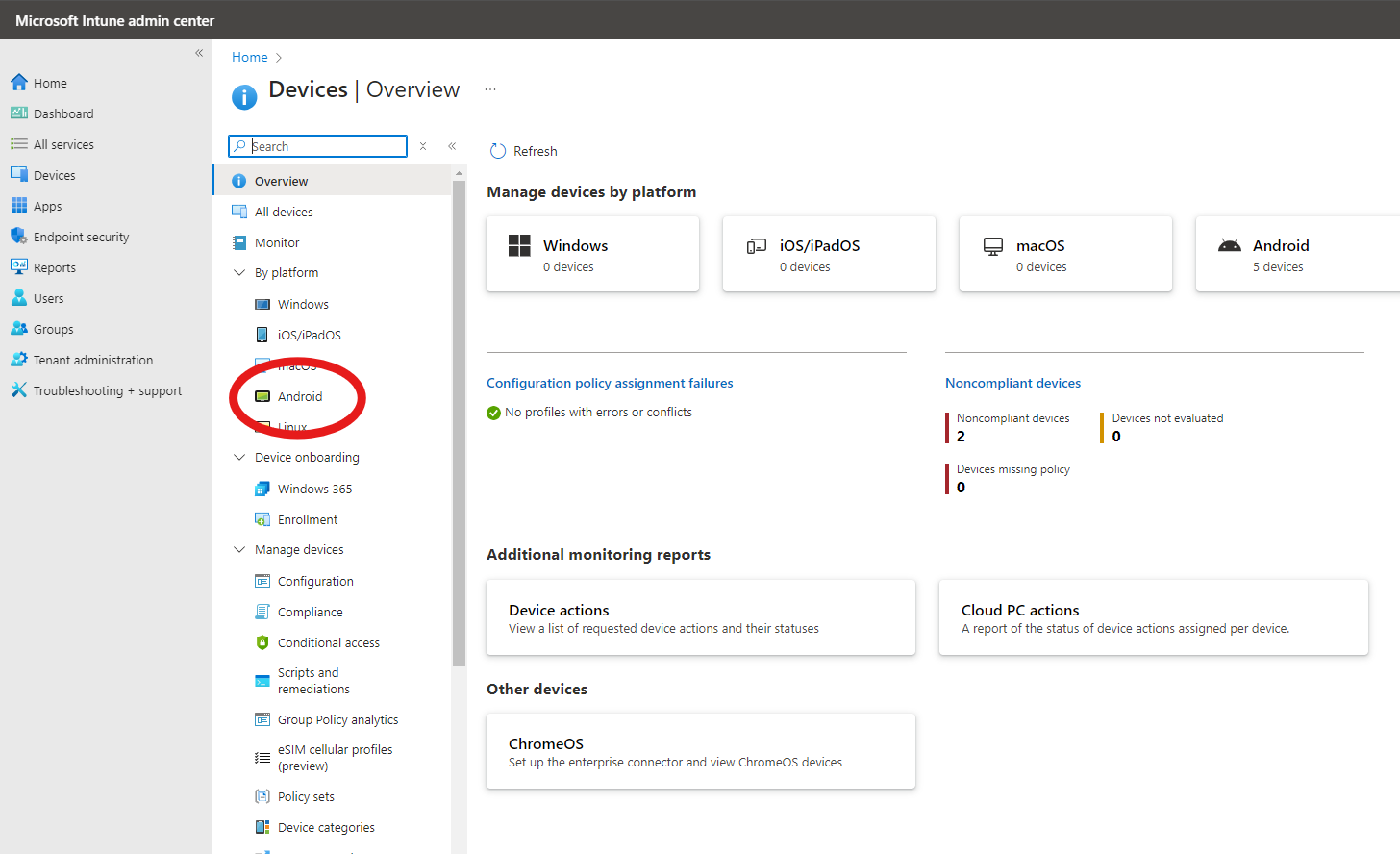
Task: Collapse the Devices submenu pane
Action: coord(452,146)
